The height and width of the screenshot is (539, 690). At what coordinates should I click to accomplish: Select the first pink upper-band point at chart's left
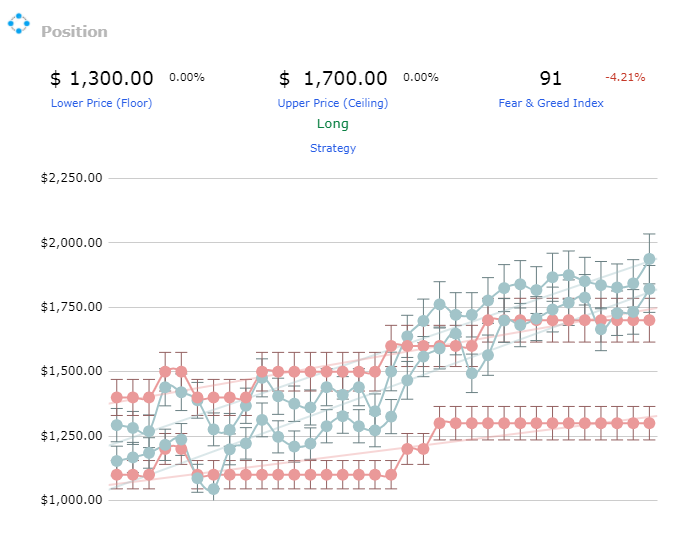point(117,398)
